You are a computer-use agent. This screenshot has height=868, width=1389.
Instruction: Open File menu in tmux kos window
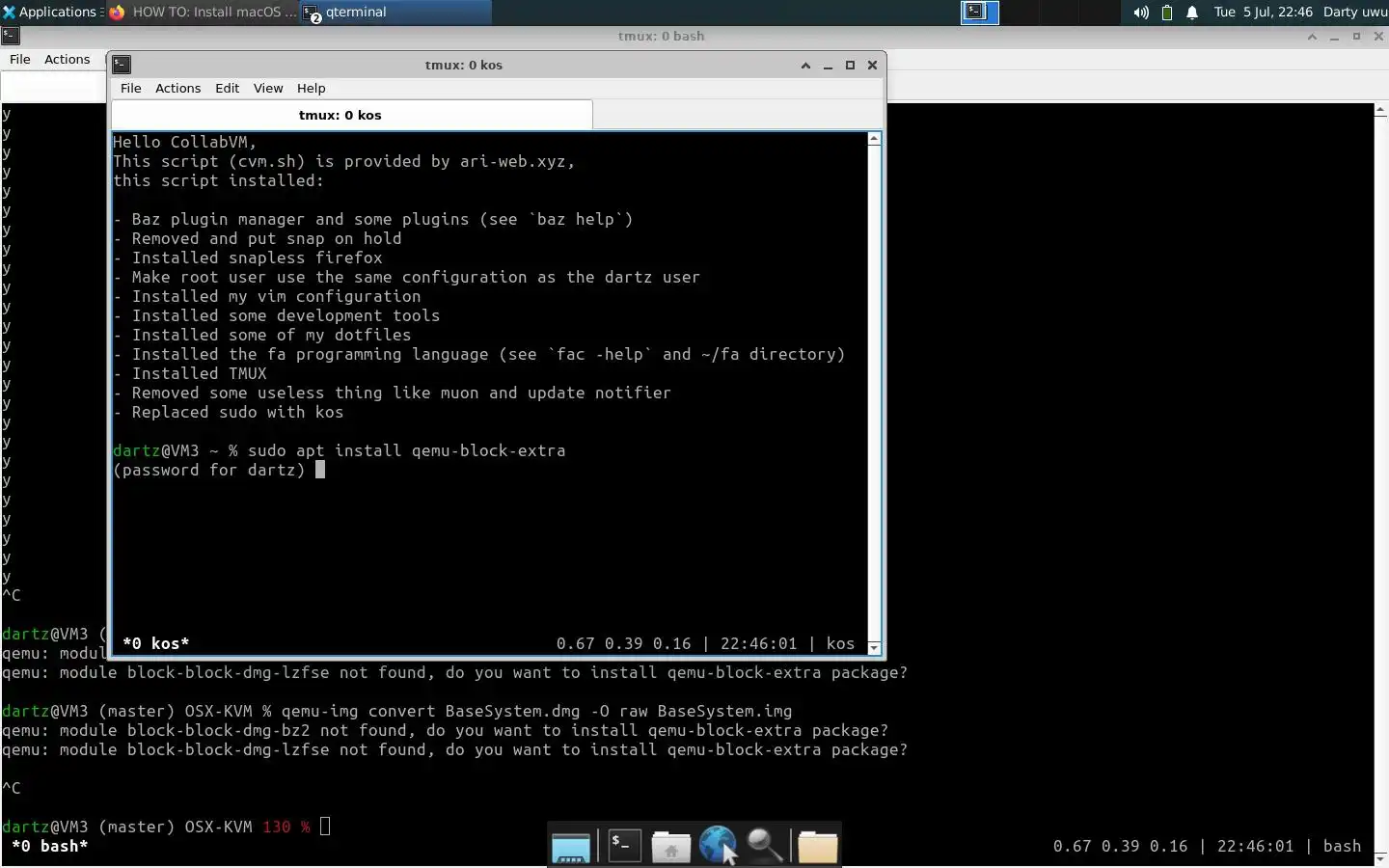coord(130,88)
